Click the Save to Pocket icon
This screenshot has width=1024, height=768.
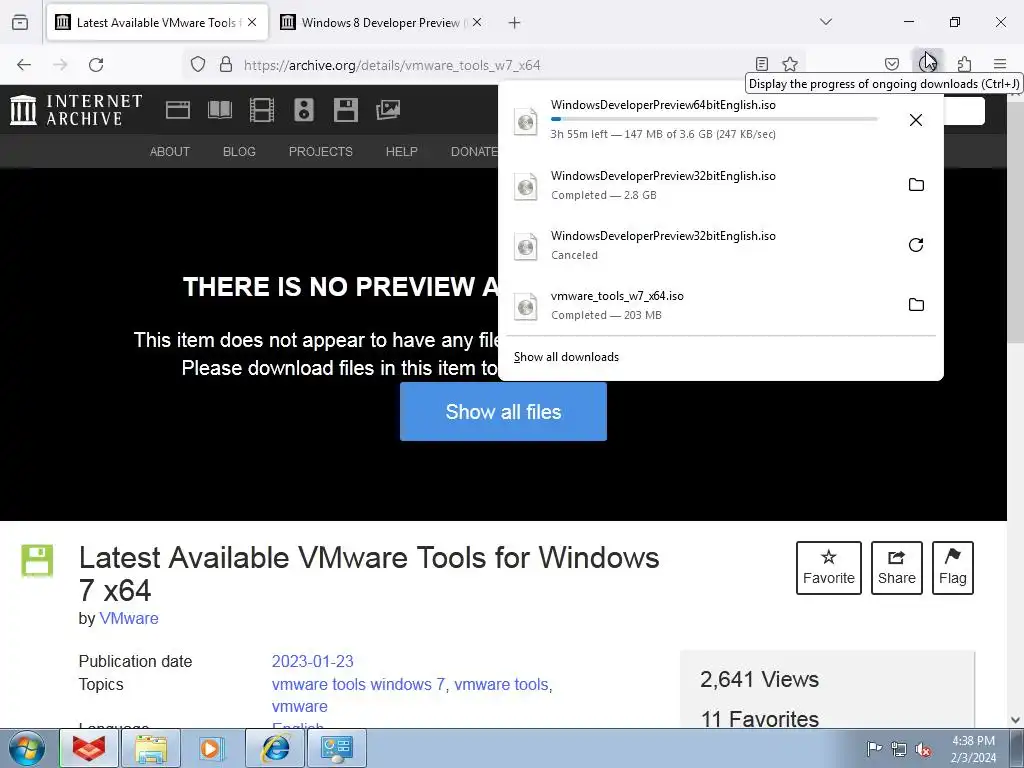coord(891,64)
